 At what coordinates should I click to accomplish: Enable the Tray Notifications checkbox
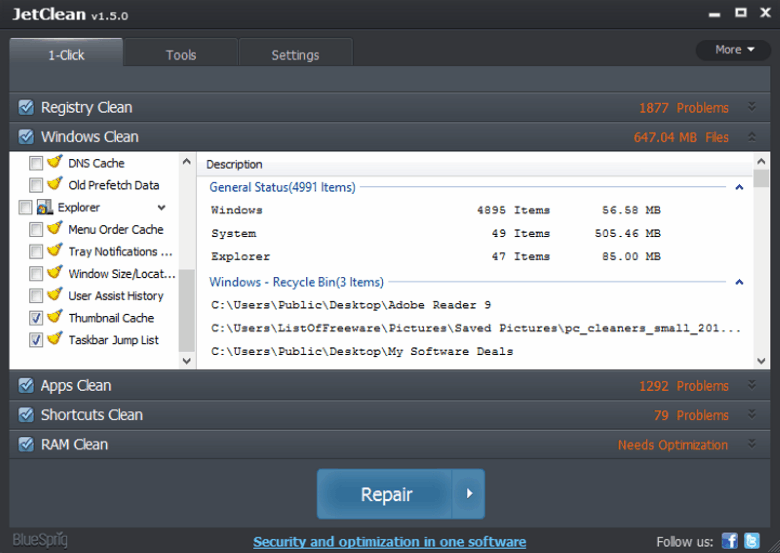click(36, 251)
